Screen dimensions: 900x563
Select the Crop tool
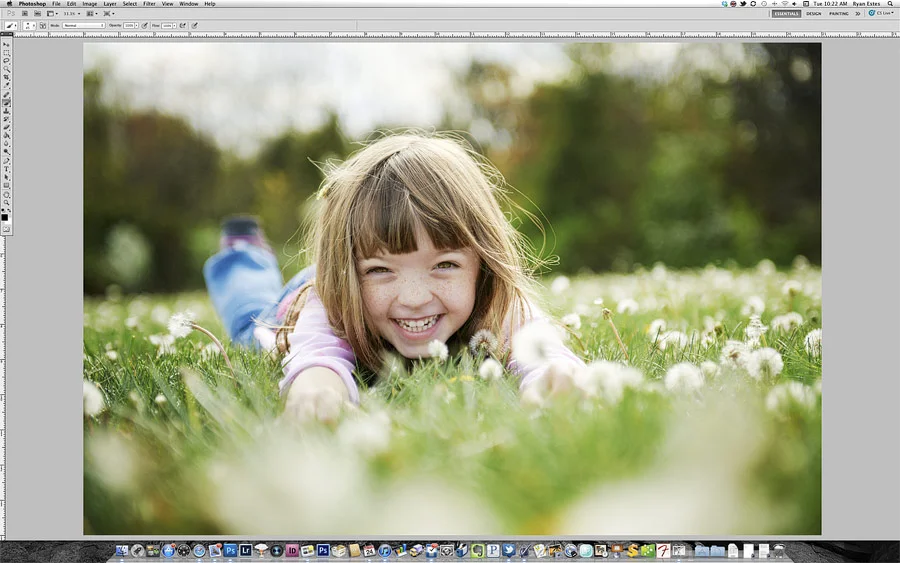6,76
